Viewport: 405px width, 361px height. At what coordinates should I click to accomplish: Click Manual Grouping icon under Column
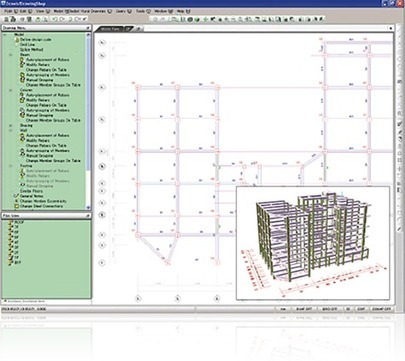tap(22, 115)
